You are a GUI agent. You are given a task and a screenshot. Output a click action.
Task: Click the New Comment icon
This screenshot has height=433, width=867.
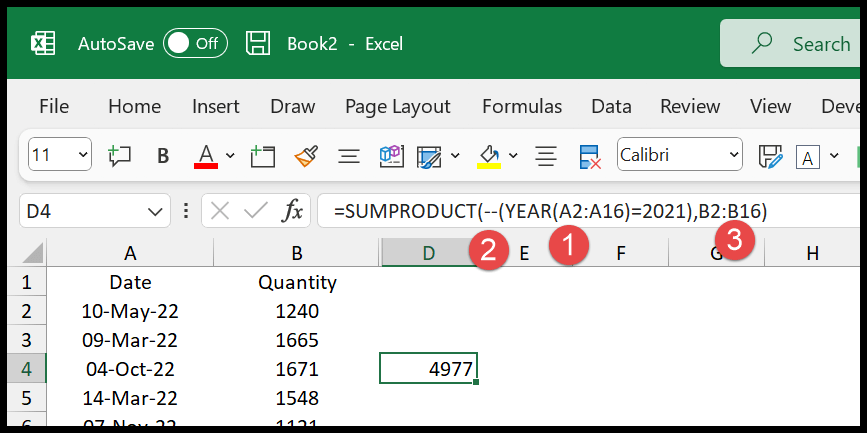pos(119,156)
